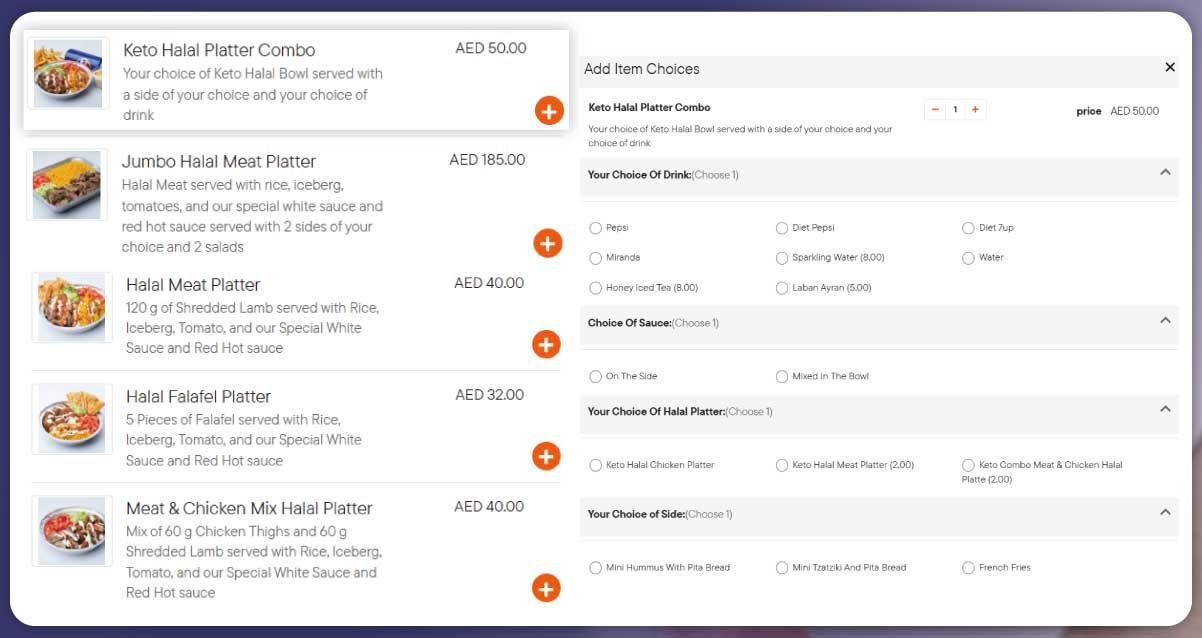Close the Add Item Choices dialog

(x=1169, y=67)
